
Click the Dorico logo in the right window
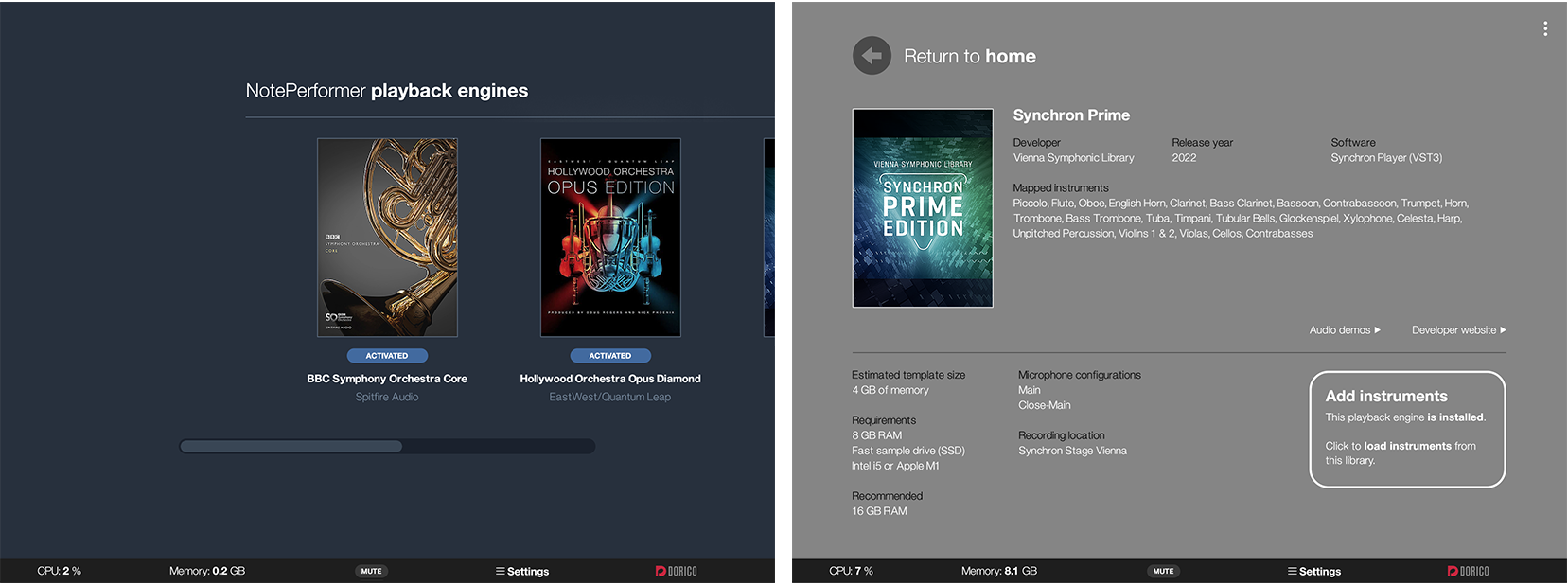[x=1468, y=571]
